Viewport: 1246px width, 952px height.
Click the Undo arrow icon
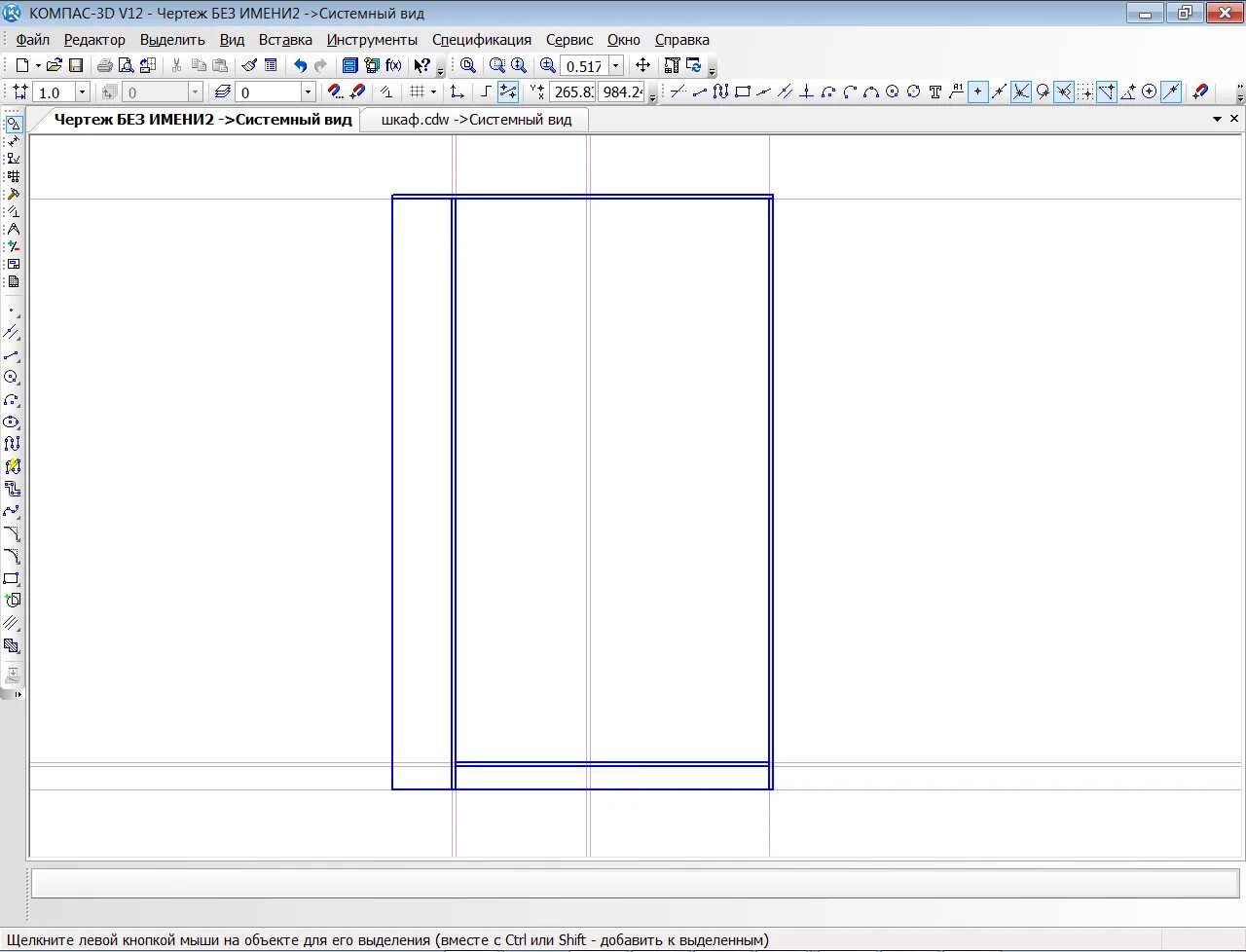click(x=300, y=65)
